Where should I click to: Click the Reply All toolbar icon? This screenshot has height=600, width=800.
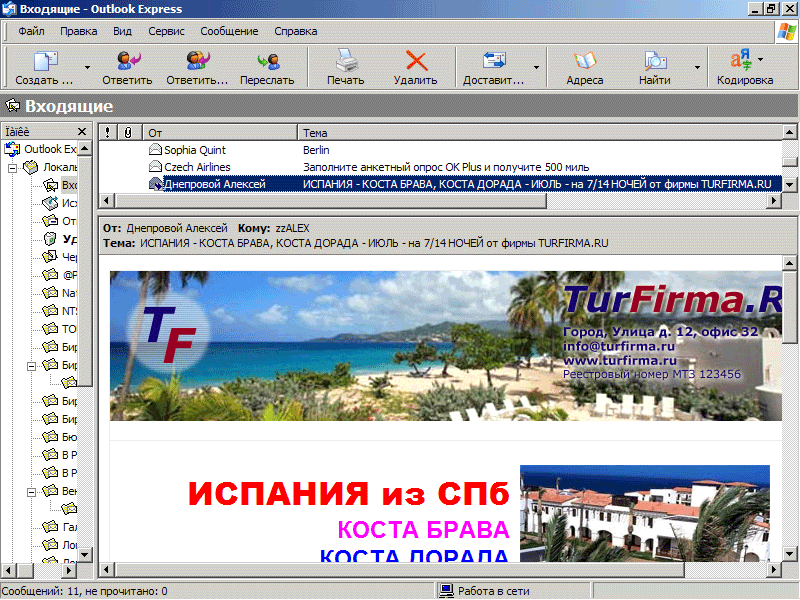[x=197, y=62]
